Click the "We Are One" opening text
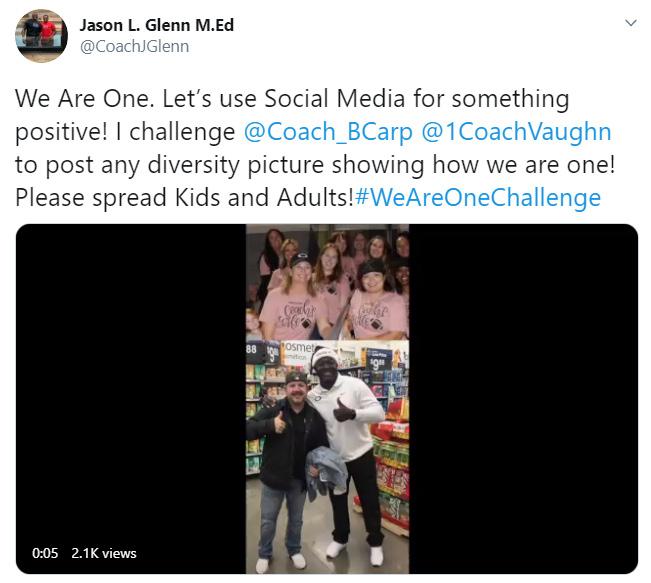Image resolution: width=651 pixels, height=583 pixels. click(x=81, y=99)
